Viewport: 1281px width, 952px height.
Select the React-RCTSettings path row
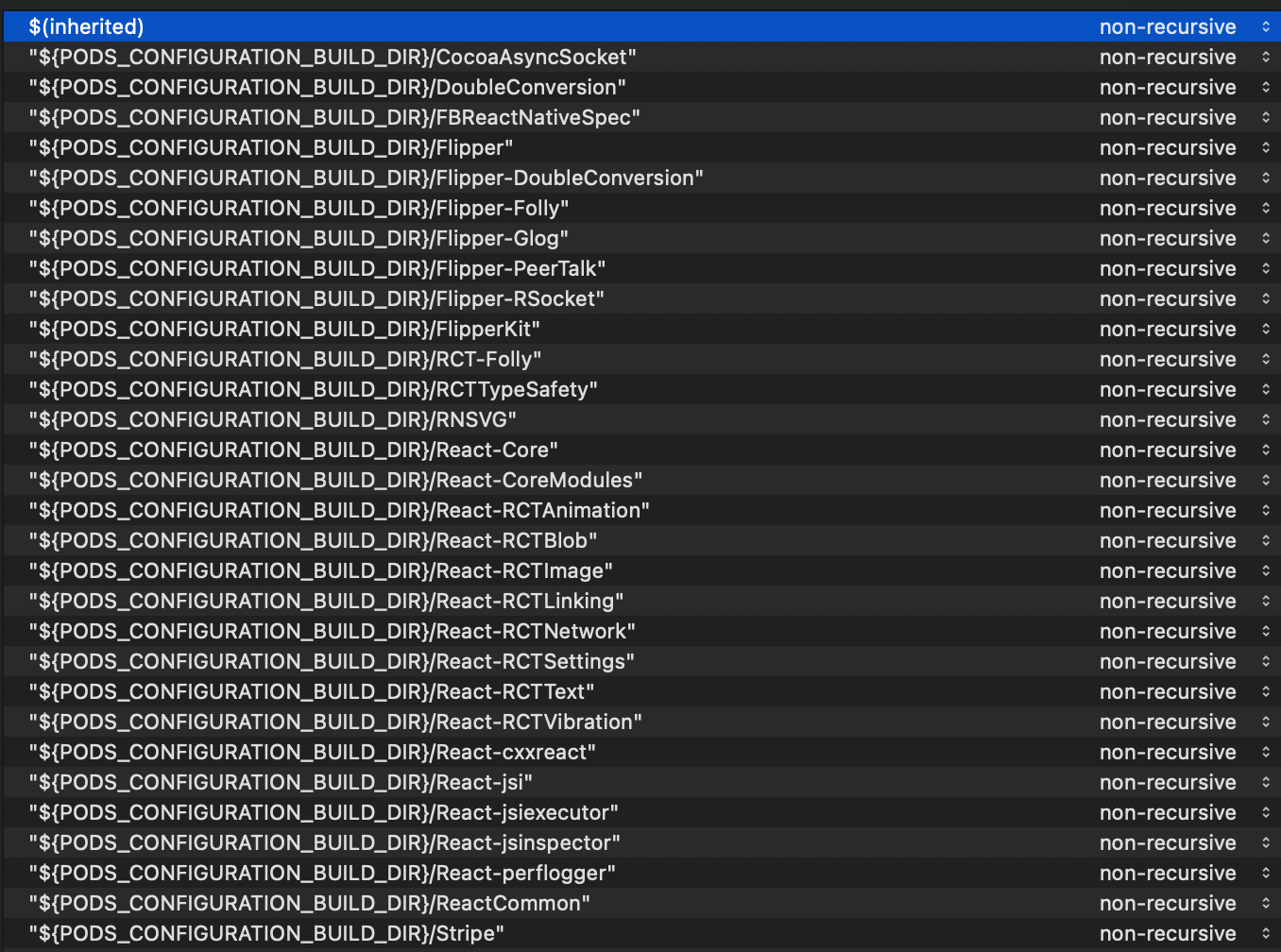tap(642, 661)
